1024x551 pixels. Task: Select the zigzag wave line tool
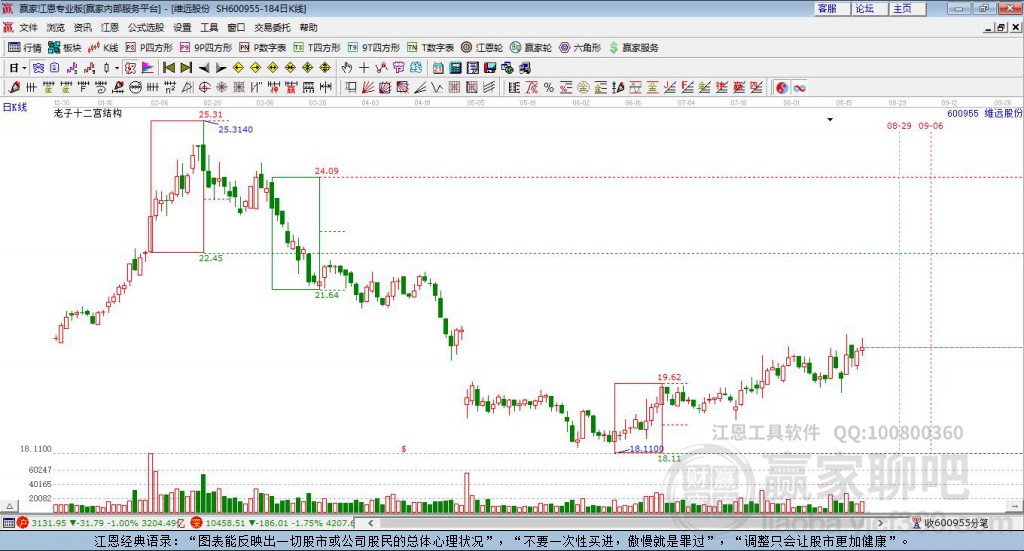click(436, 87)
